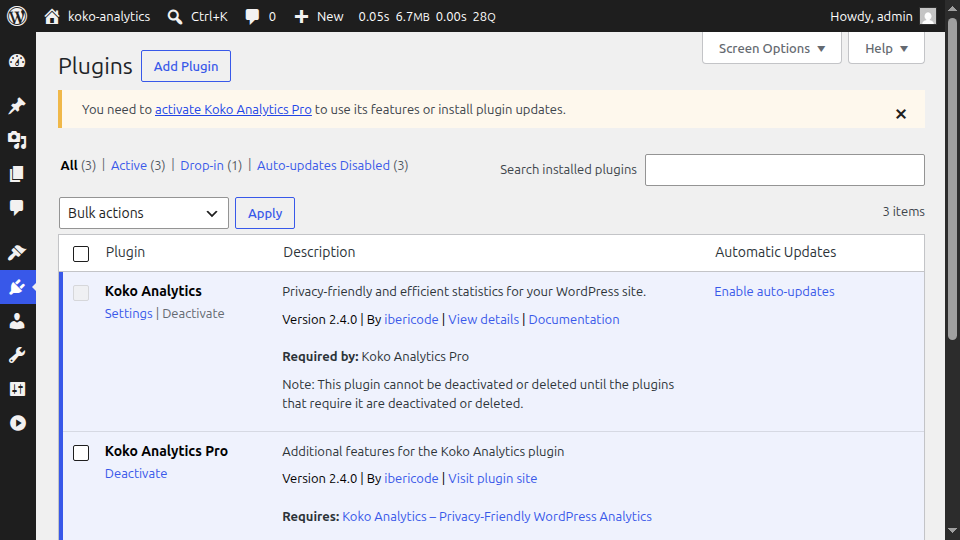Open Comments icon in sidebar
960x540 pixels.
[17, 208]
